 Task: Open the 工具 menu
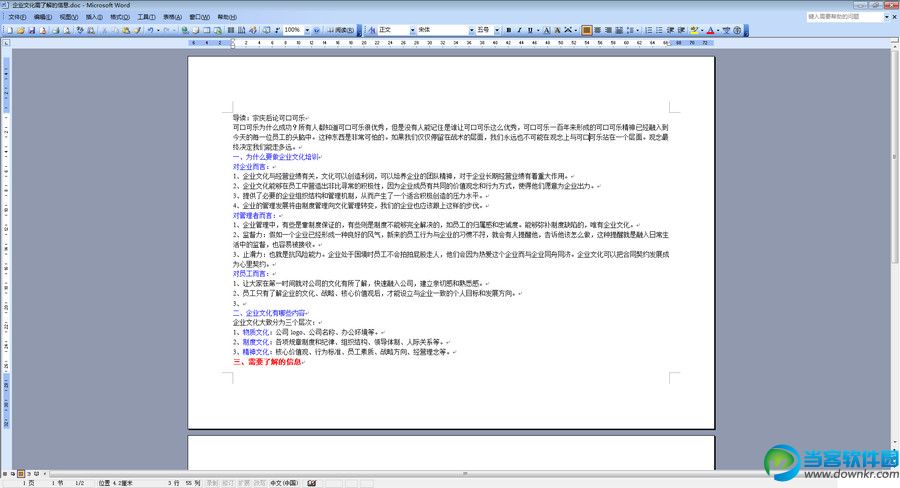[x=146, y=17]
